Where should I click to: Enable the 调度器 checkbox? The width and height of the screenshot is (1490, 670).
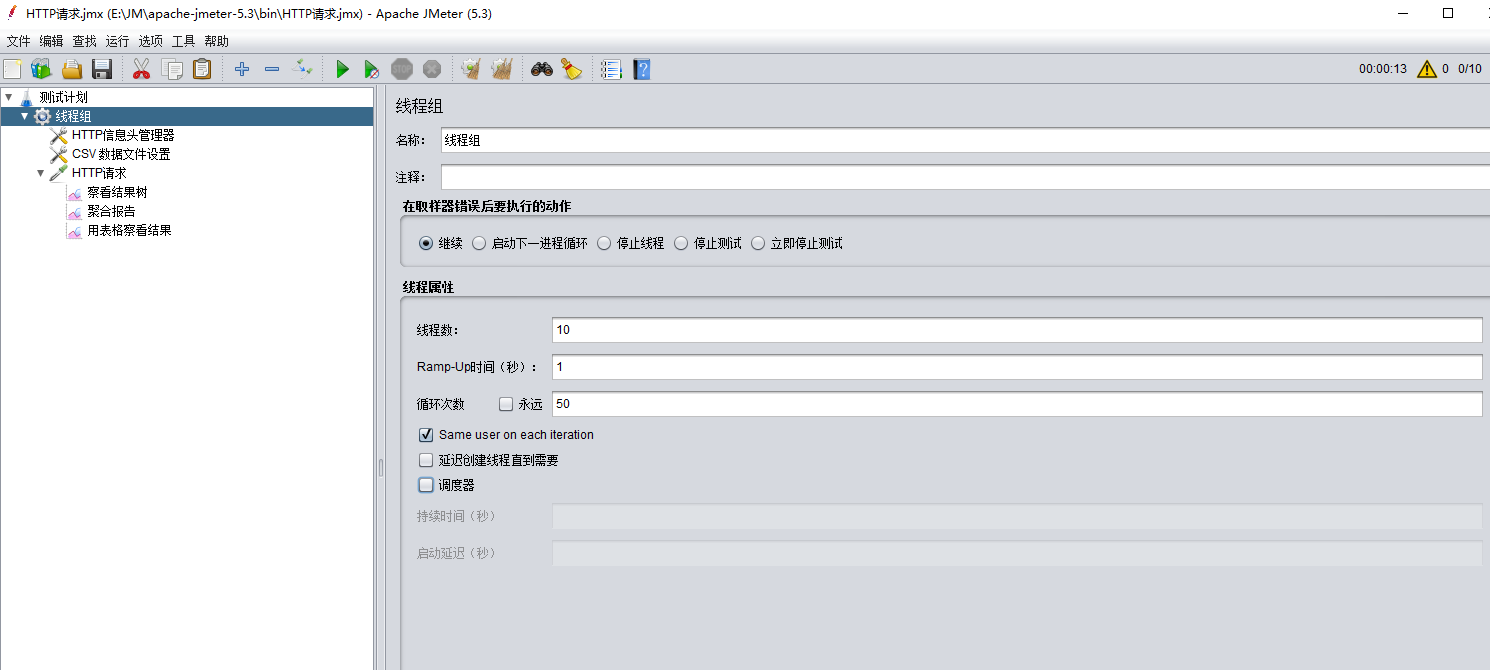tap(426, 485)
